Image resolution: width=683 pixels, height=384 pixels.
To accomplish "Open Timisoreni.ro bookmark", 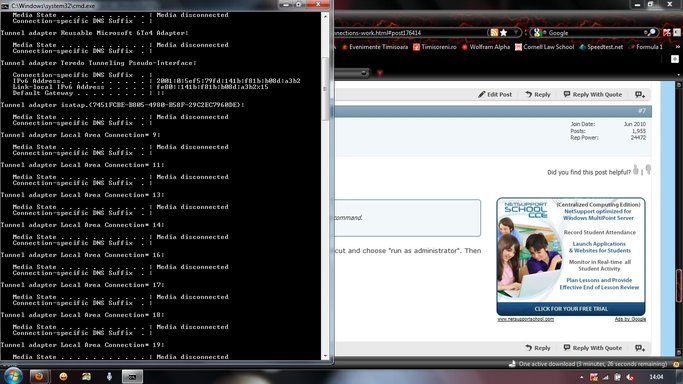I will [434, 47].
